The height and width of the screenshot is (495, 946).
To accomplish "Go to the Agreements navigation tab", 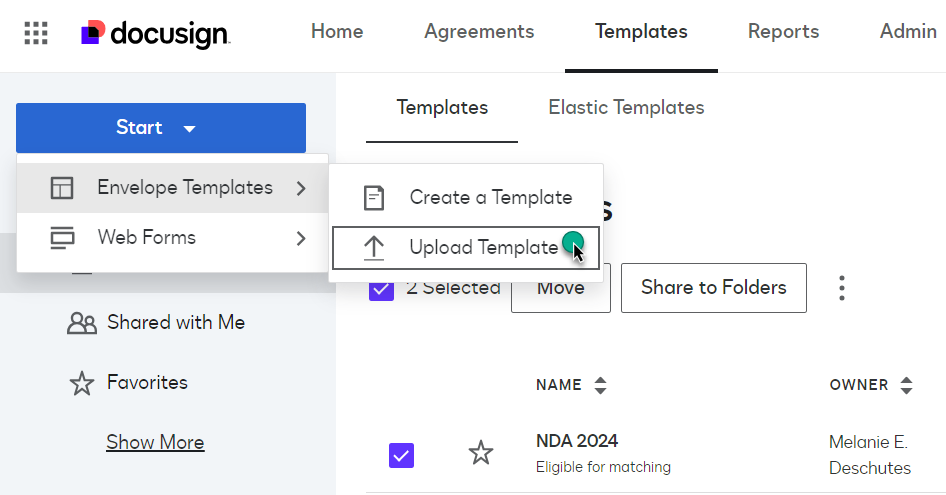I will (479, 32).
